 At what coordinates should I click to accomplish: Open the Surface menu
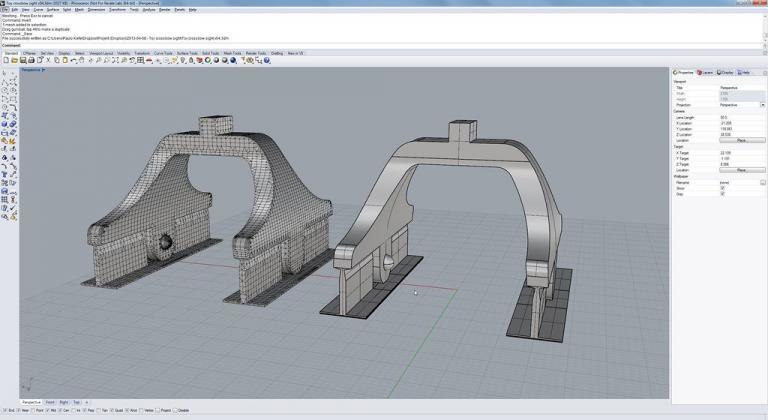(x=53, y=10)
